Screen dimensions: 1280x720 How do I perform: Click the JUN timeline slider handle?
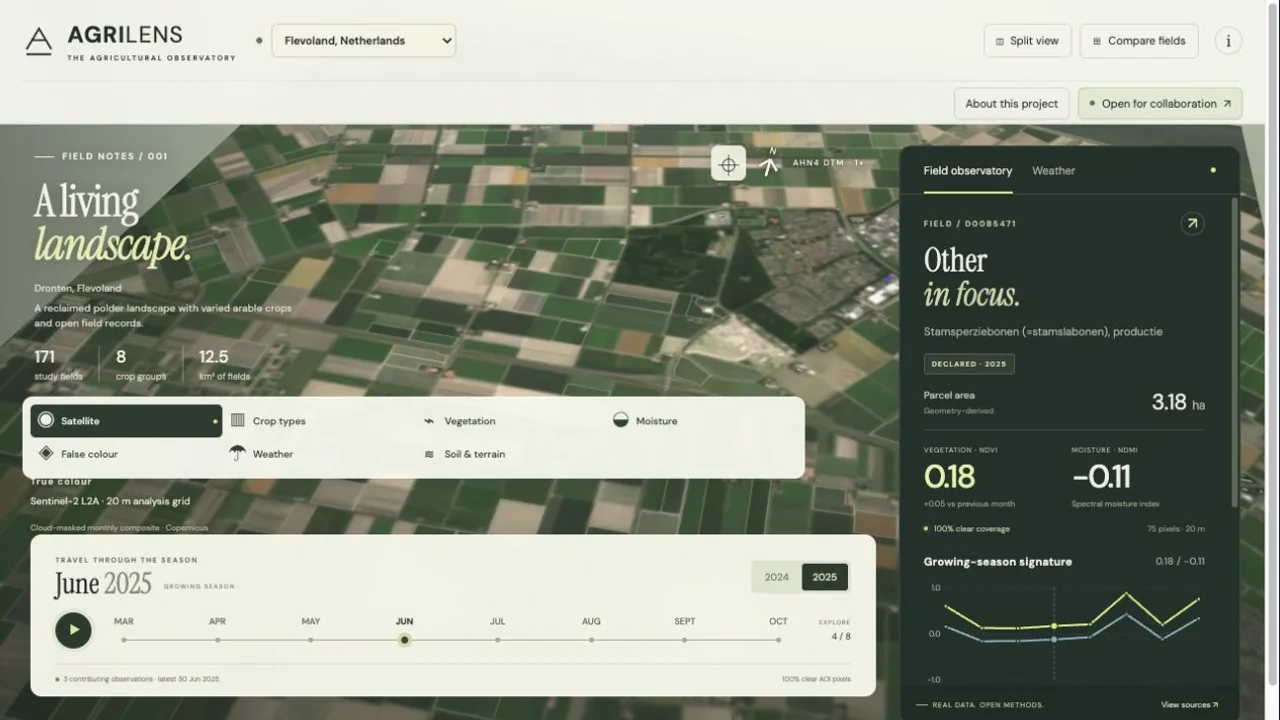tap(404, 640)
